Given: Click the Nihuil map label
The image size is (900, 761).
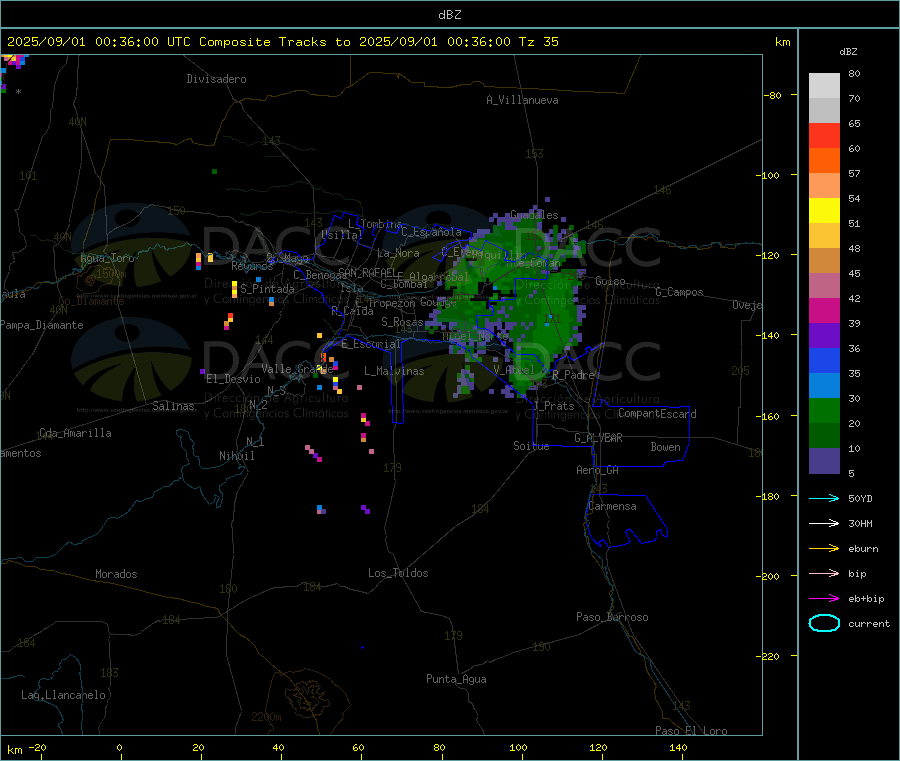Looking at the screenshot, I should point(236,456).
